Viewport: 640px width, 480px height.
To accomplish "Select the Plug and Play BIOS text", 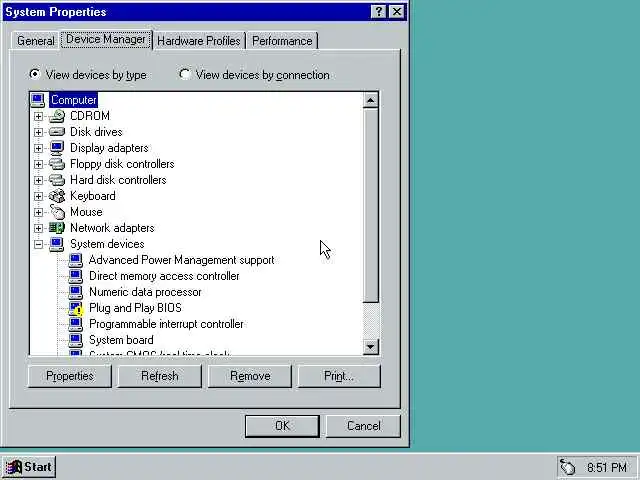I will coord(135,308).
